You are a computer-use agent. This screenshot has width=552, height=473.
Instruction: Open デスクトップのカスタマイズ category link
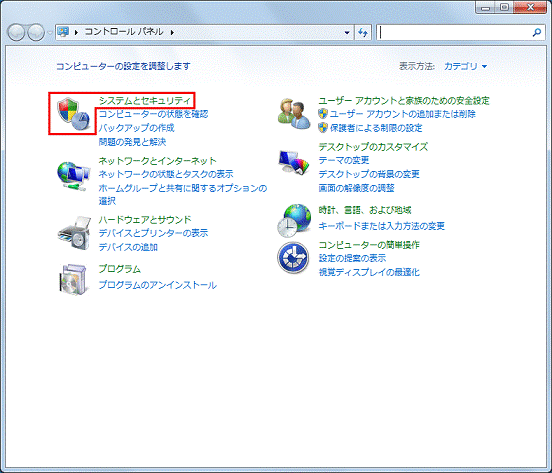pyautogui.click(x=373, y=146)
